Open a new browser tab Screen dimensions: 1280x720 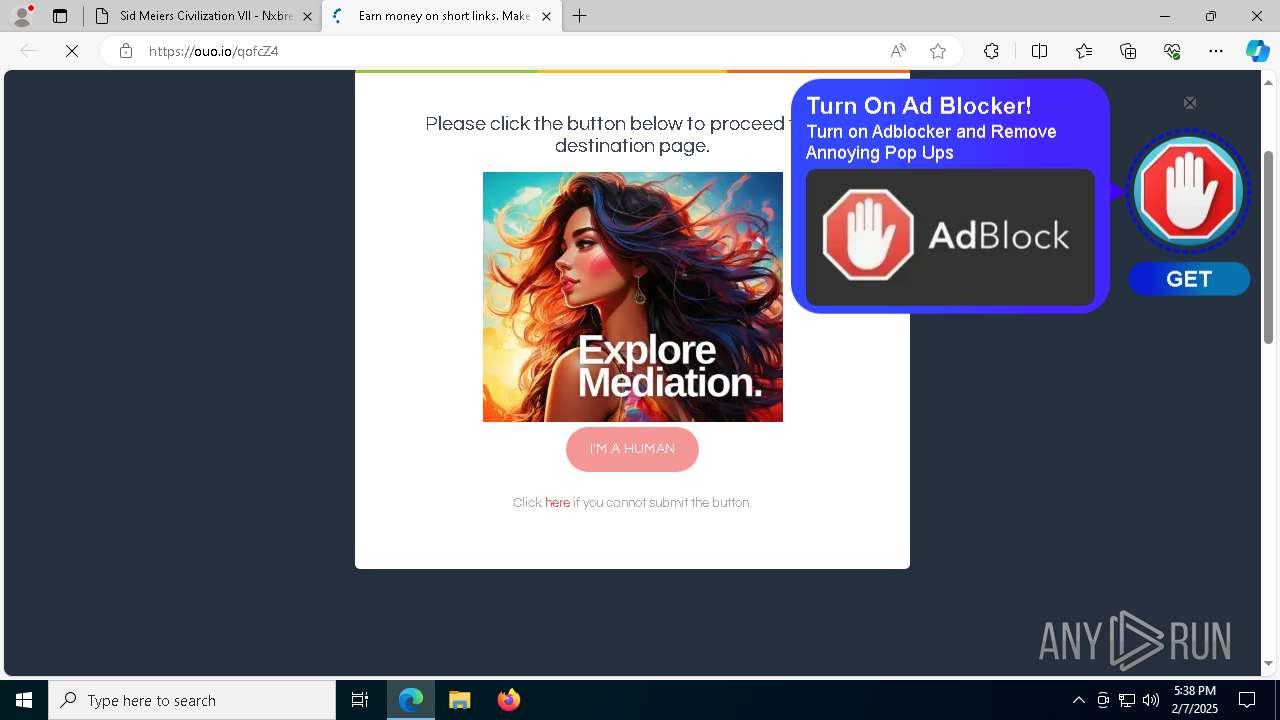pos(580,16)
